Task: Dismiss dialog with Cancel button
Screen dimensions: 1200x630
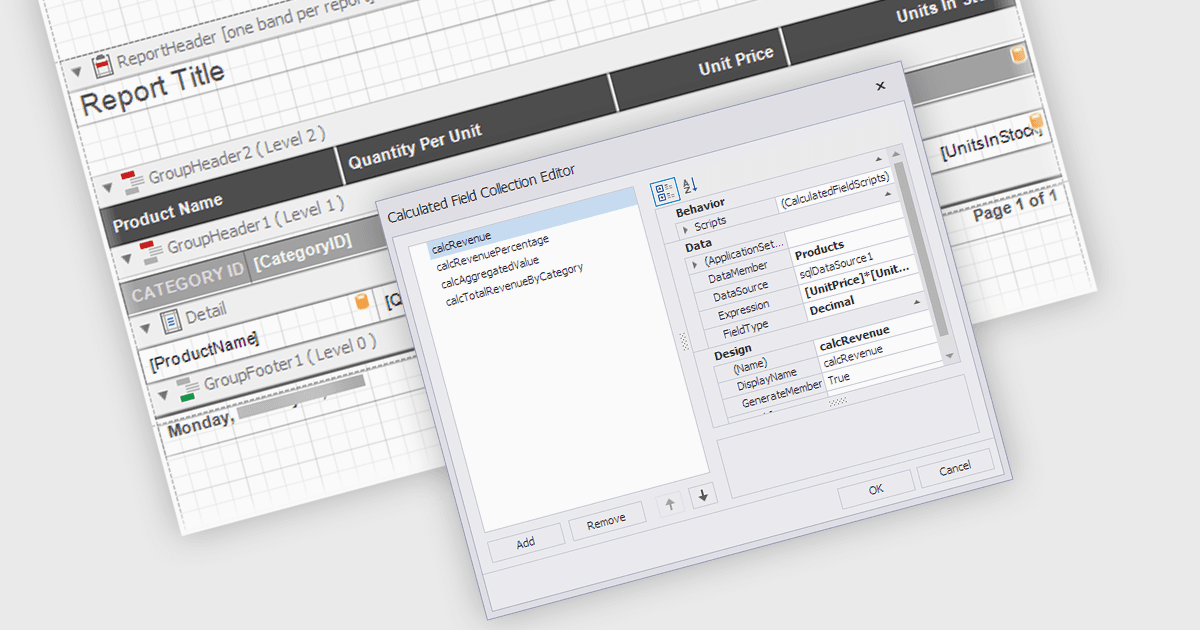Action: (955, 467)
